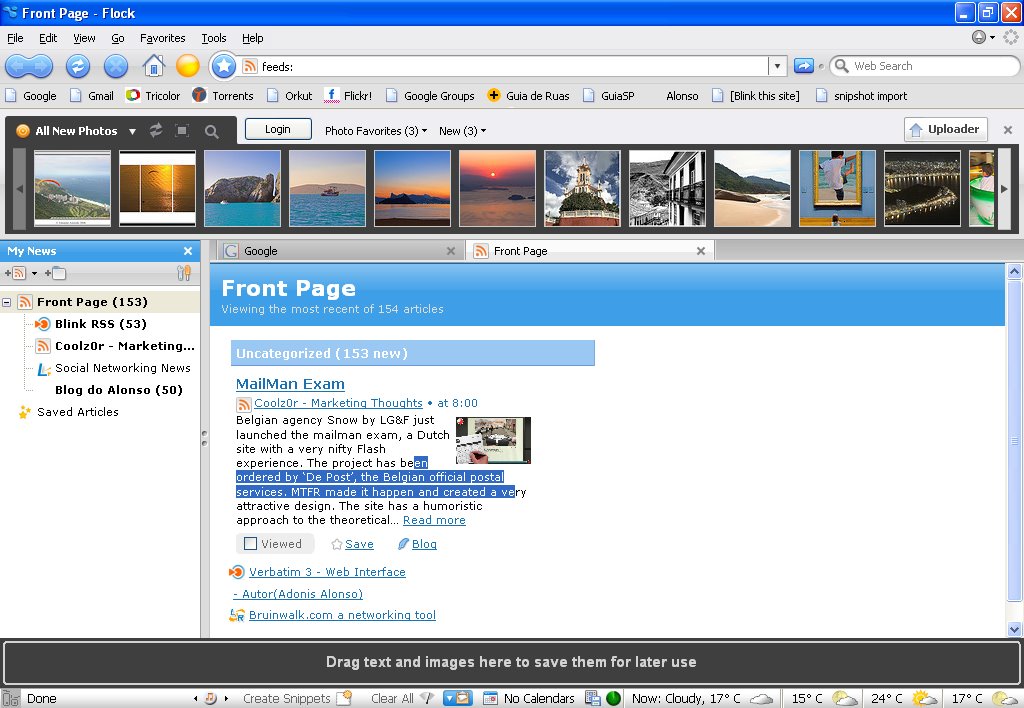Click the feeds: address bar field

click(x=513, y=66)
